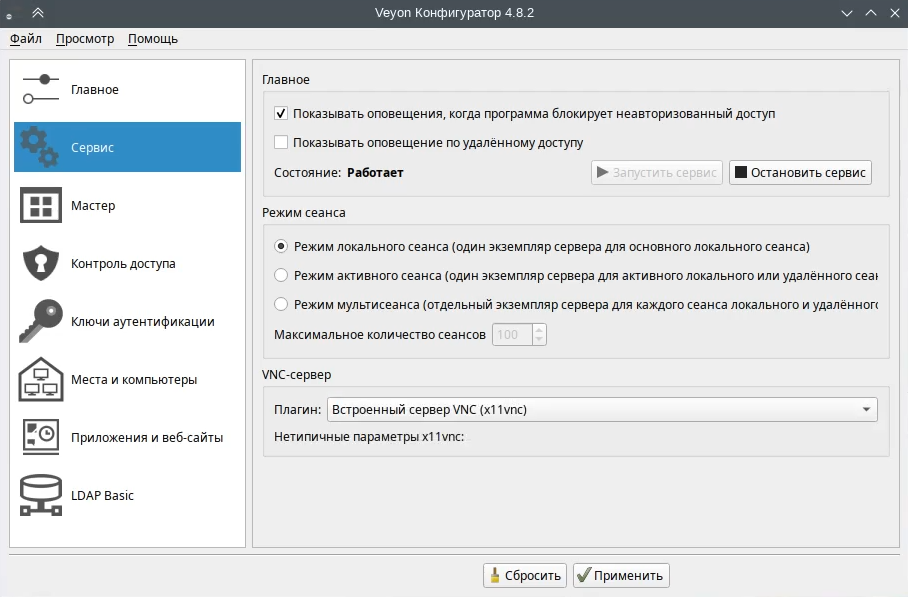908x597 pixels.
Task: Click the Максимальное количество сеансов label
Action: [380, 335]
